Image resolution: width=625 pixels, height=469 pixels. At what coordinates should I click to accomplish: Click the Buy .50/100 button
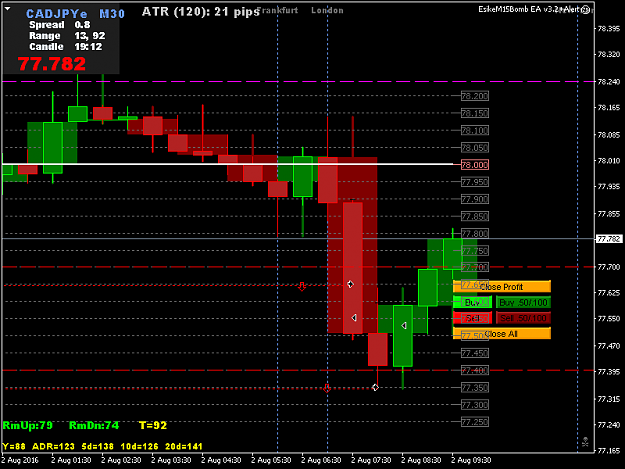[x=523, y=302]
